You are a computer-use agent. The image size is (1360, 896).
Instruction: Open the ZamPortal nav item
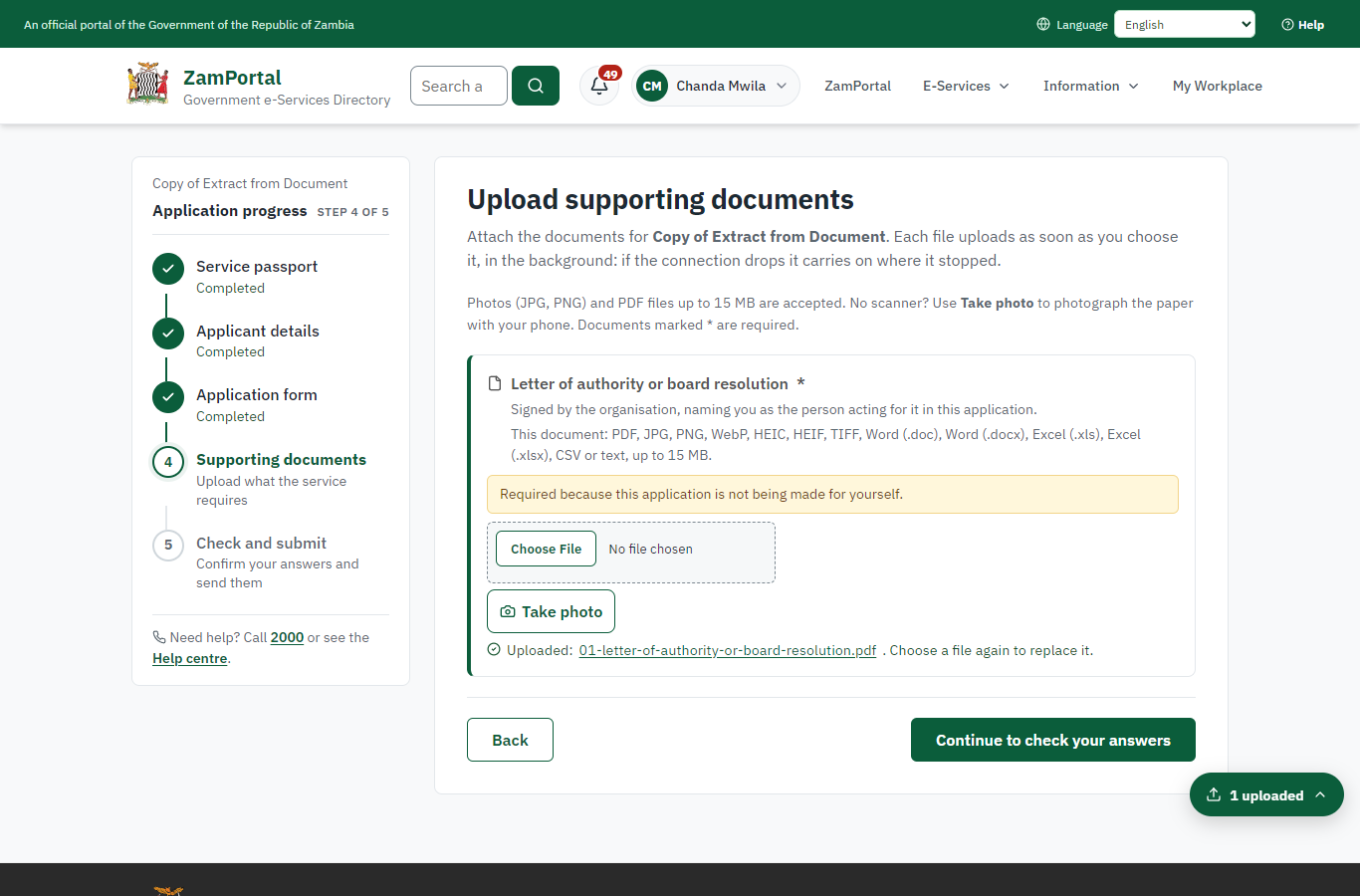coord(857,86)
